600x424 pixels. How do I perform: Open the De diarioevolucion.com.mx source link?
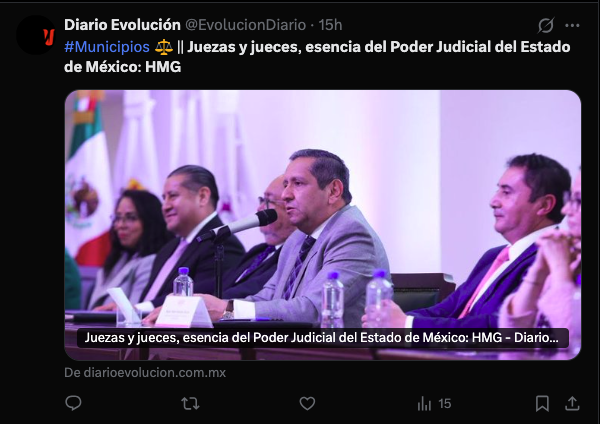[x=145, y=372]
